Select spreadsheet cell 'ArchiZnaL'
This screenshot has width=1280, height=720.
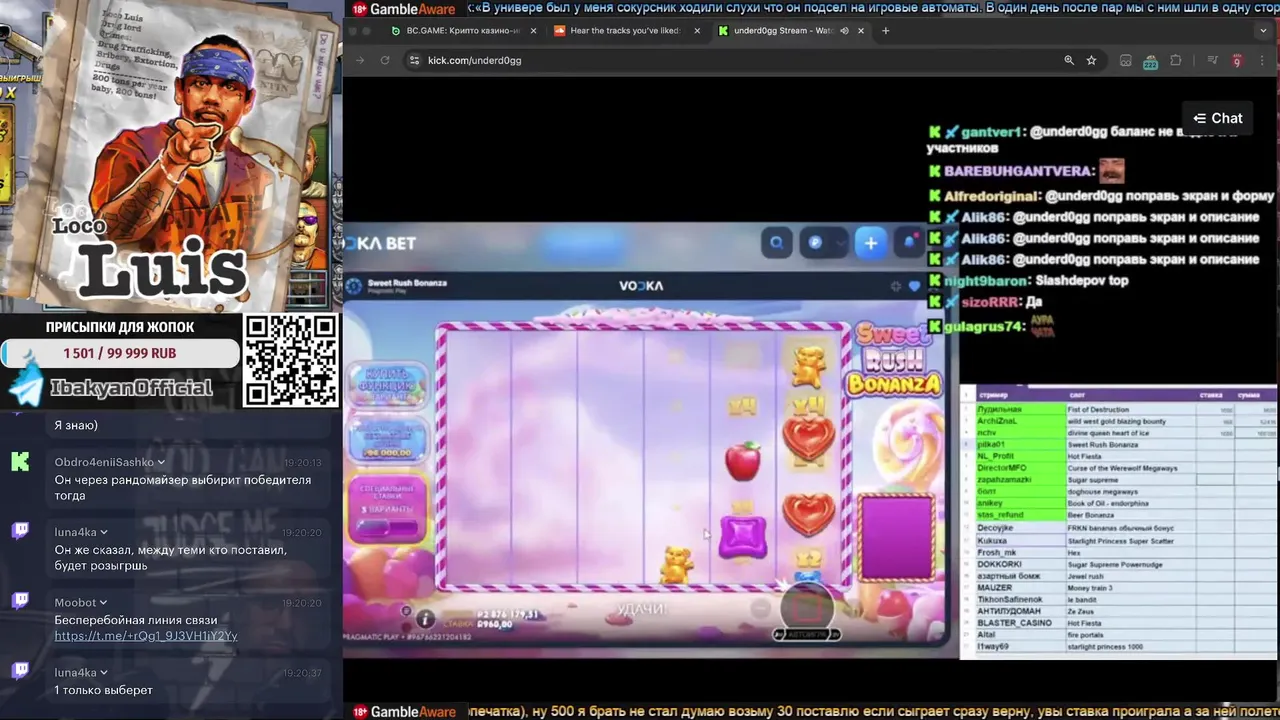point(1019,422)
